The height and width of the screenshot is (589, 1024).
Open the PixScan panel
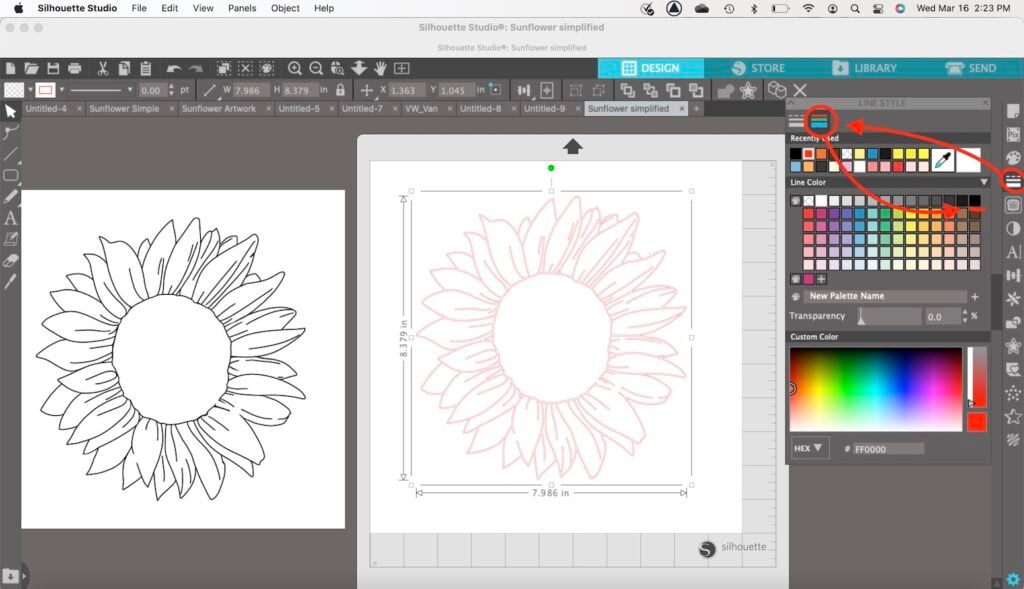[1013, 135]
